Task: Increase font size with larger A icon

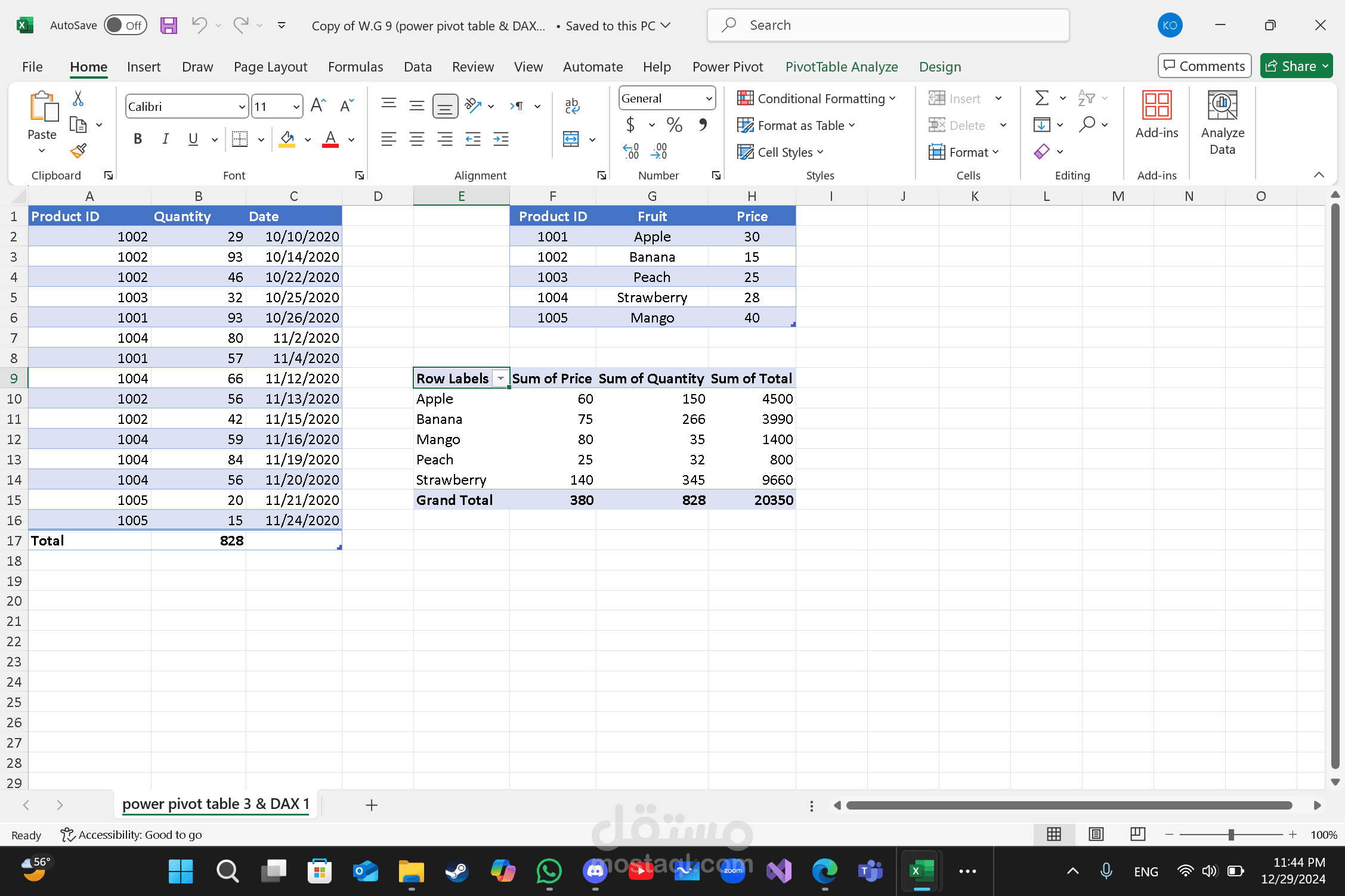Action: click(x=318, y=106)
